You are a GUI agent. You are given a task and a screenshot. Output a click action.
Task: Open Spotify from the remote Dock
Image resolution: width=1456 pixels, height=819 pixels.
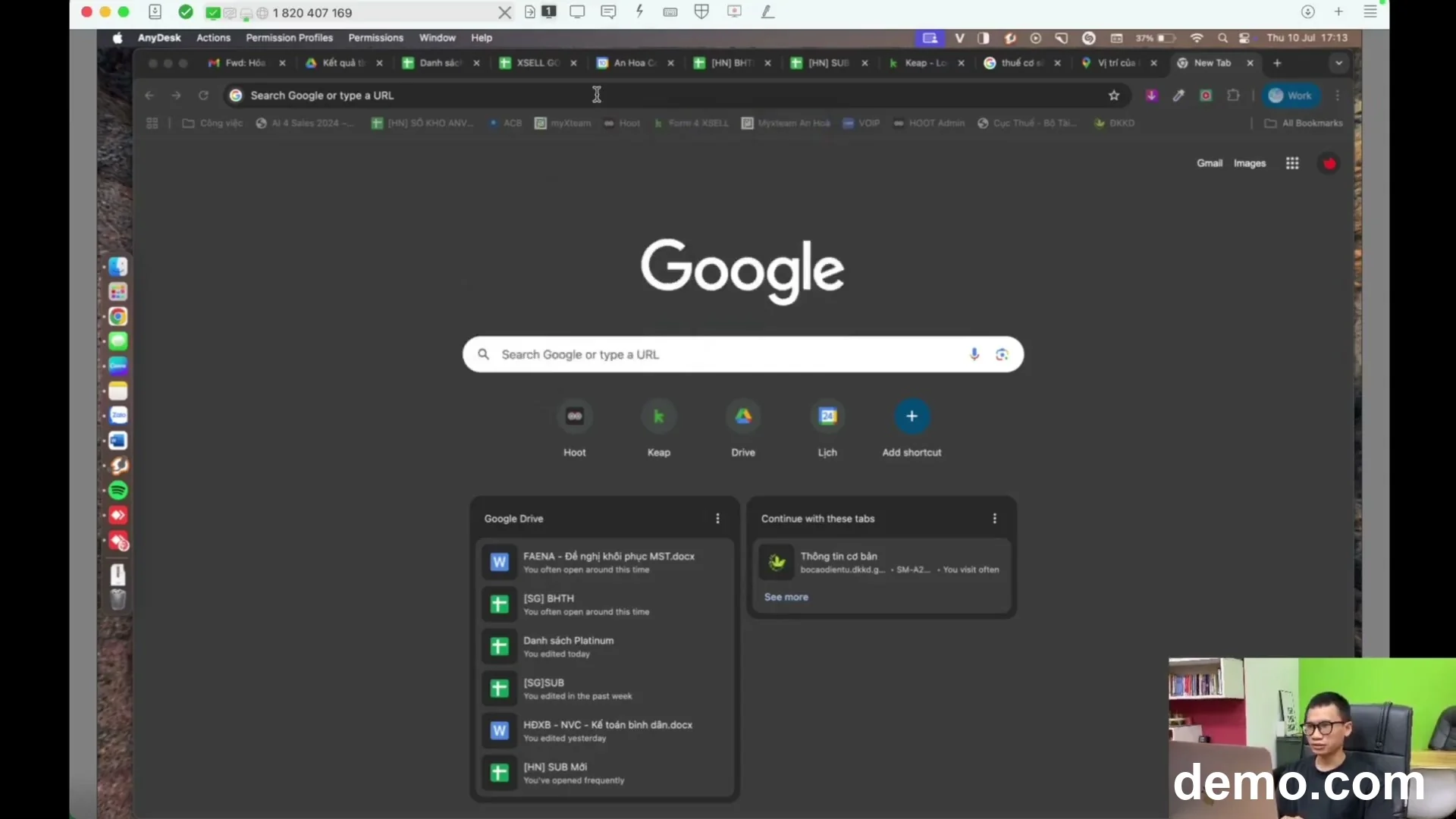coord(118,491)
